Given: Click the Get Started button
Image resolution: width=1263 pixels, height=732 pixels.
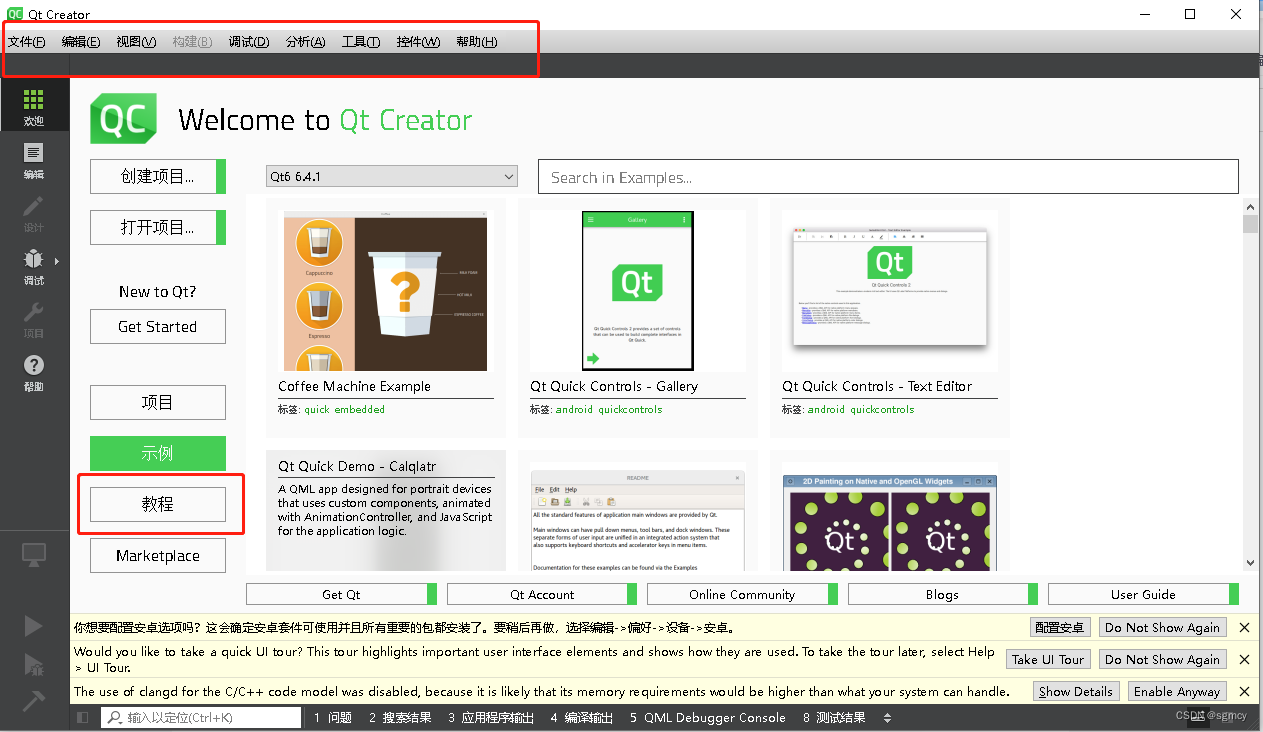Looking at the screenshot, I should pyautogui.click(x=158, y=327).
